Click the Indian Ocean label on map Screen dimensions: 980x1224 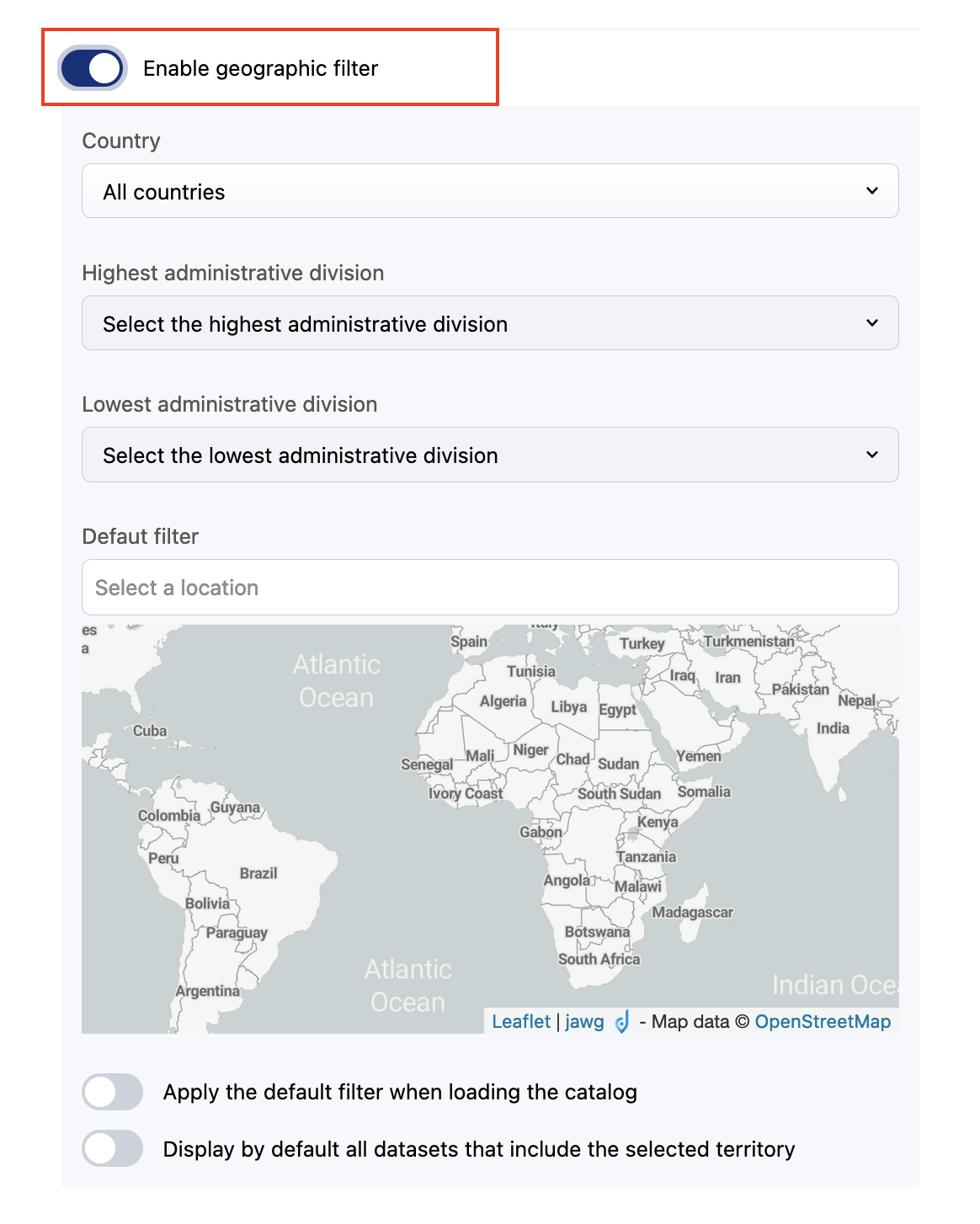(834, 985)
